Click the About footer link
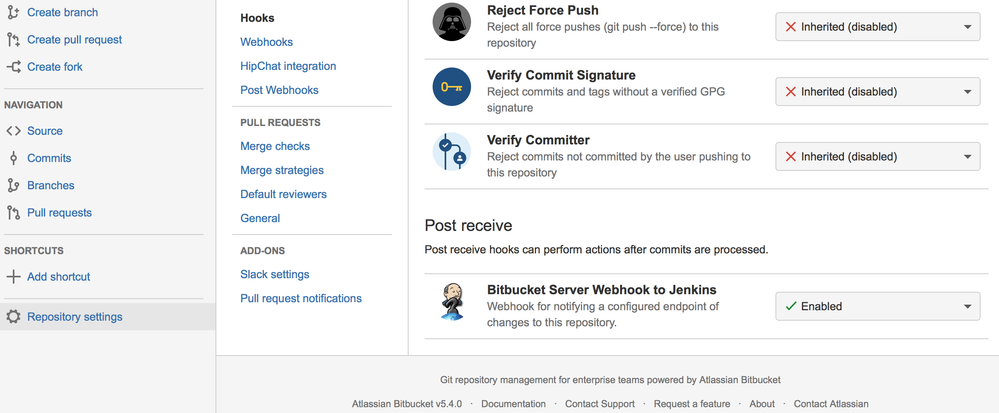999x413 pixels. coord(762,404)
